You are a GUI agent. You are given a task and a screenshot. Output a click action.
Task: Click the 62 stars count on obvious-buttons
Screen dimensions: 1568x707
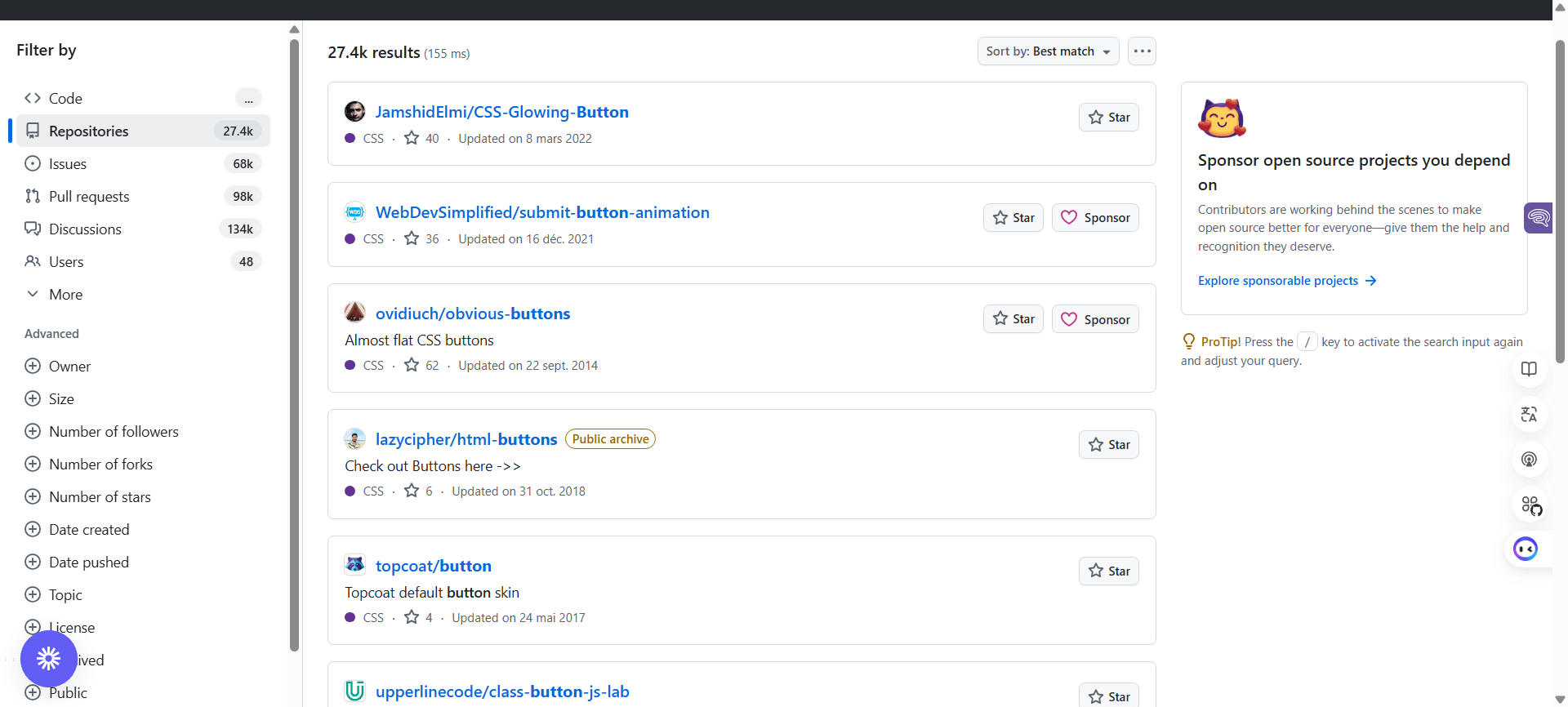[421, 366]
